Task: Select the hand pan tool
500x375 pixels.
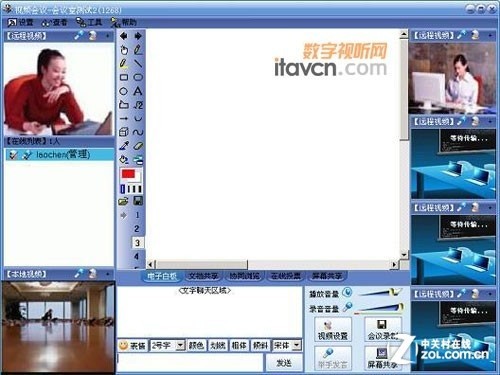Action: tap(124, 50)
